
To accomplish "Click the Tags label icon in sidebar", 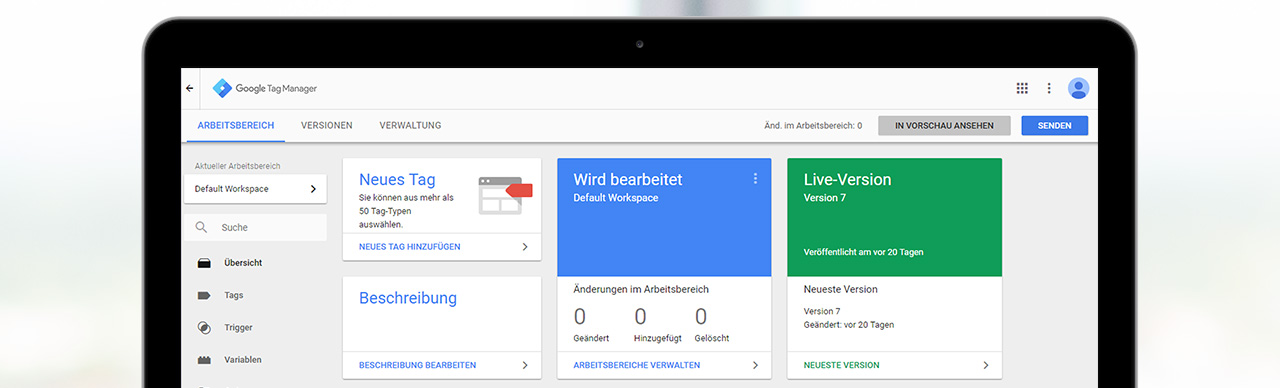I will (x=204, y=295).
